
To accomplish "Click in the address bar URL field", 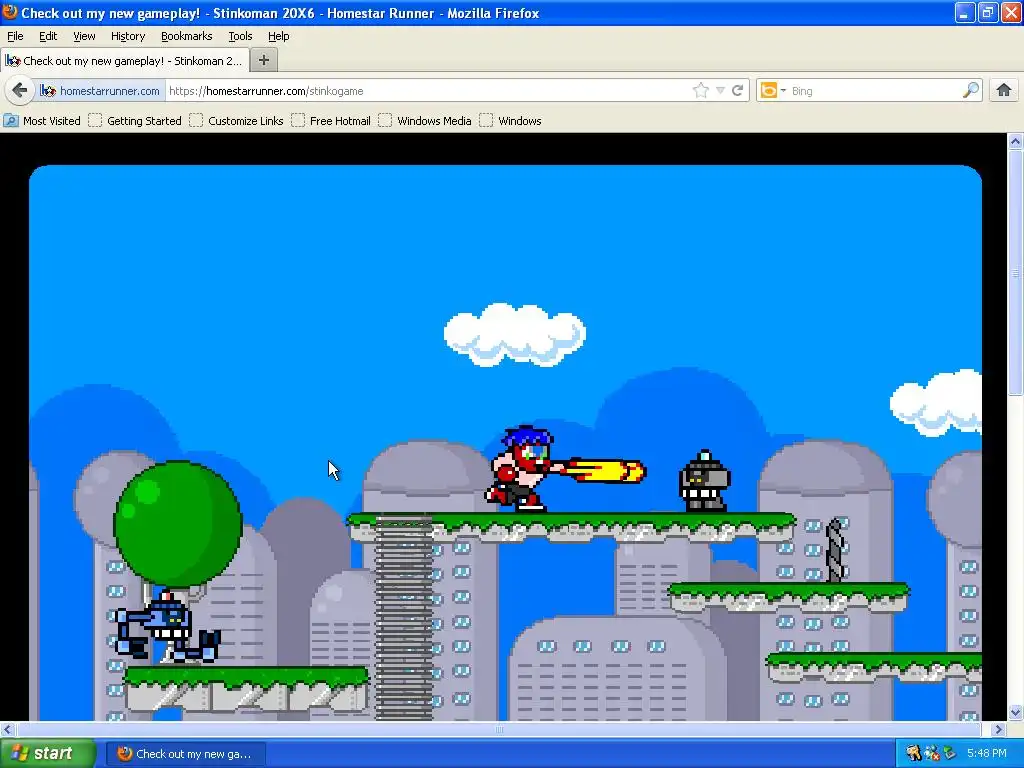I will (428, 91).
